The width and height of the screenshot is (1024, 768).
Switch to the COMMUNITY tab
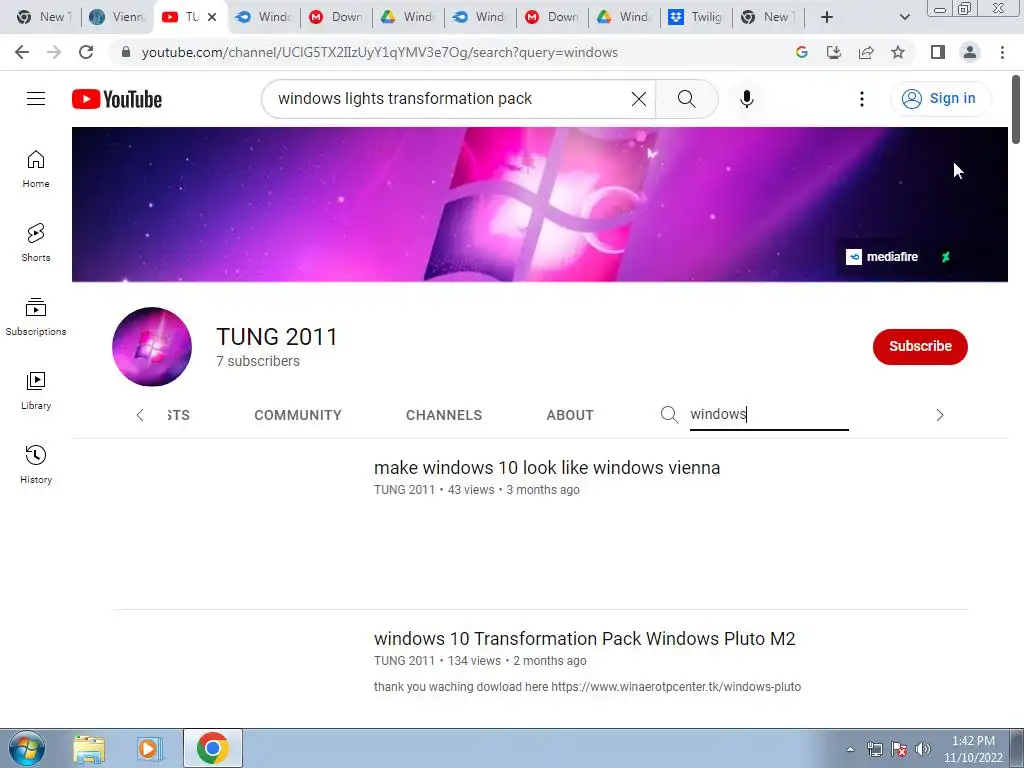pos(298,415)
